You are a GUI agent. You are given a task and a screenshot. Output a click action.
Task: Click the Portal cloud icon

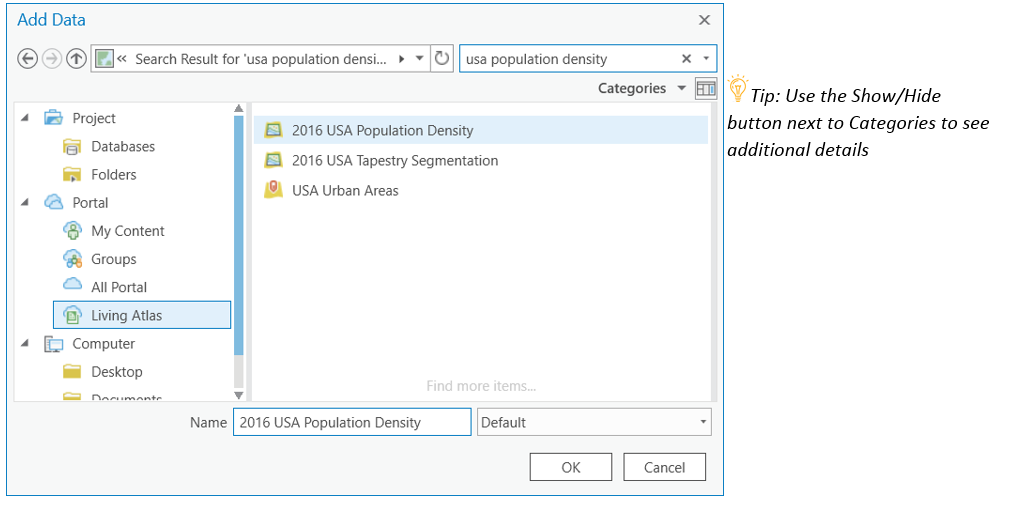[x=54, y=203]
